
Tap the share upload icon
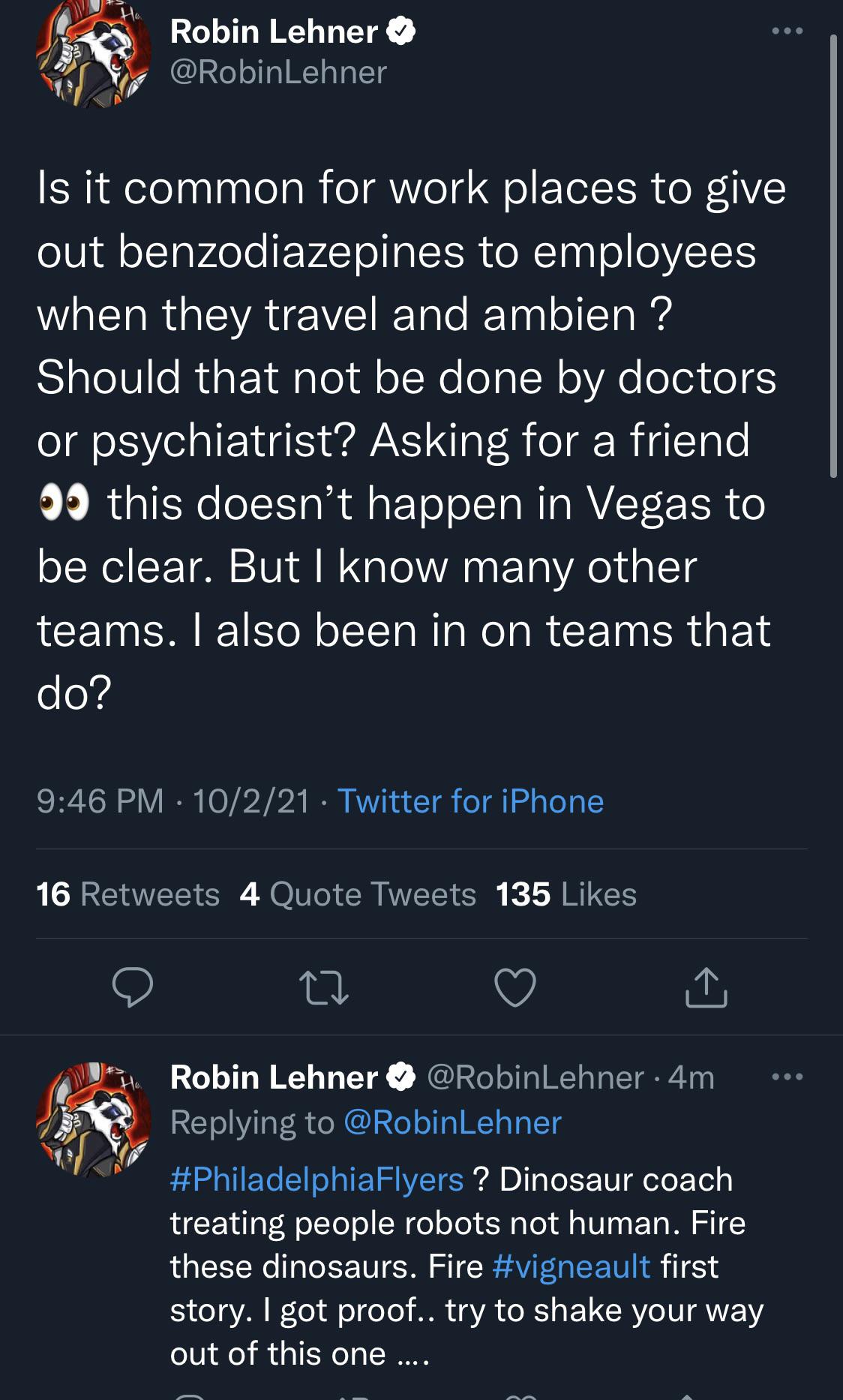[x=706, y=987]
